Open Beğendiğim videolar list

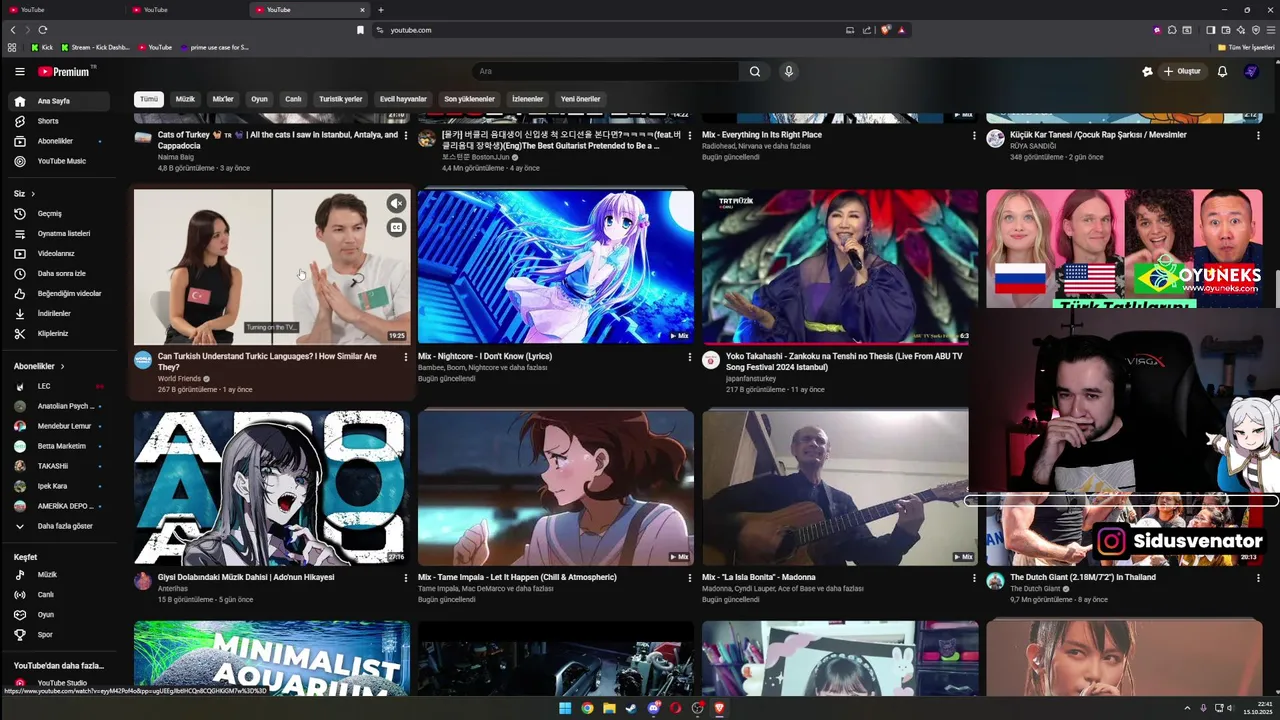point(58,293)
